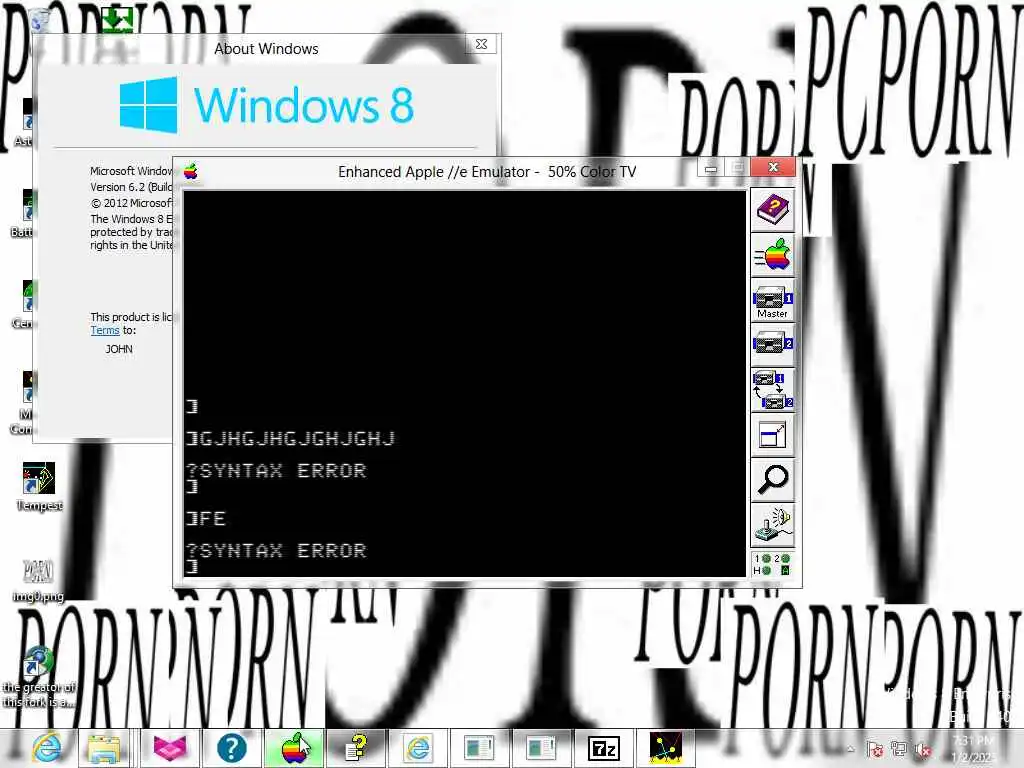Open the black and yellow game taskbar icon

665,748
